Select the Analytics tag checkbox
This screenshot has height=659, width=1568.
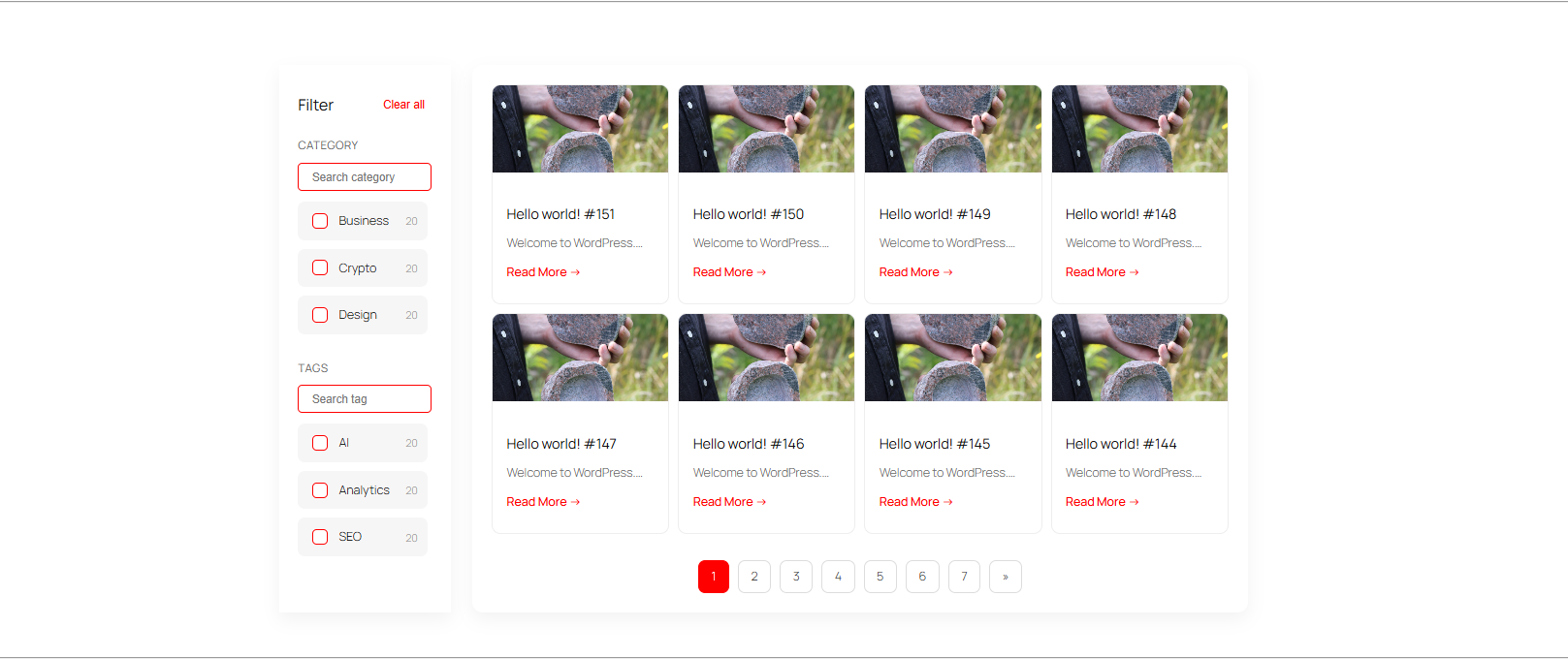pyautogui.click(x=320, y=490)
